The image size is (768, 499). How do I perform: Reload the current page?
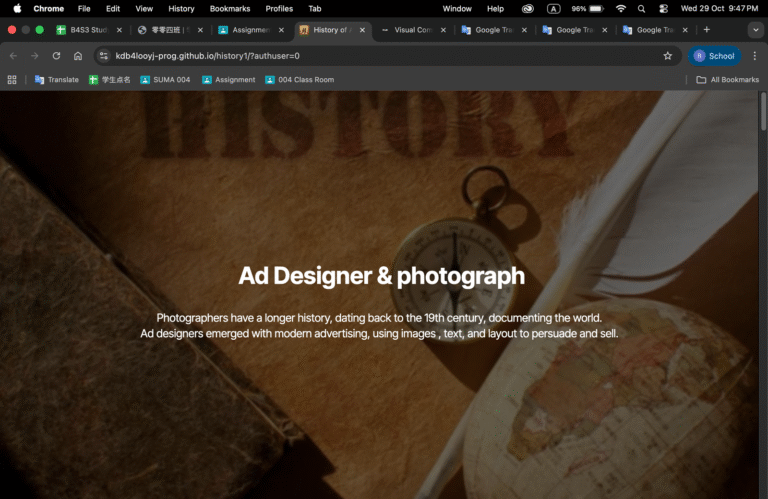click(x=56, y=56)
